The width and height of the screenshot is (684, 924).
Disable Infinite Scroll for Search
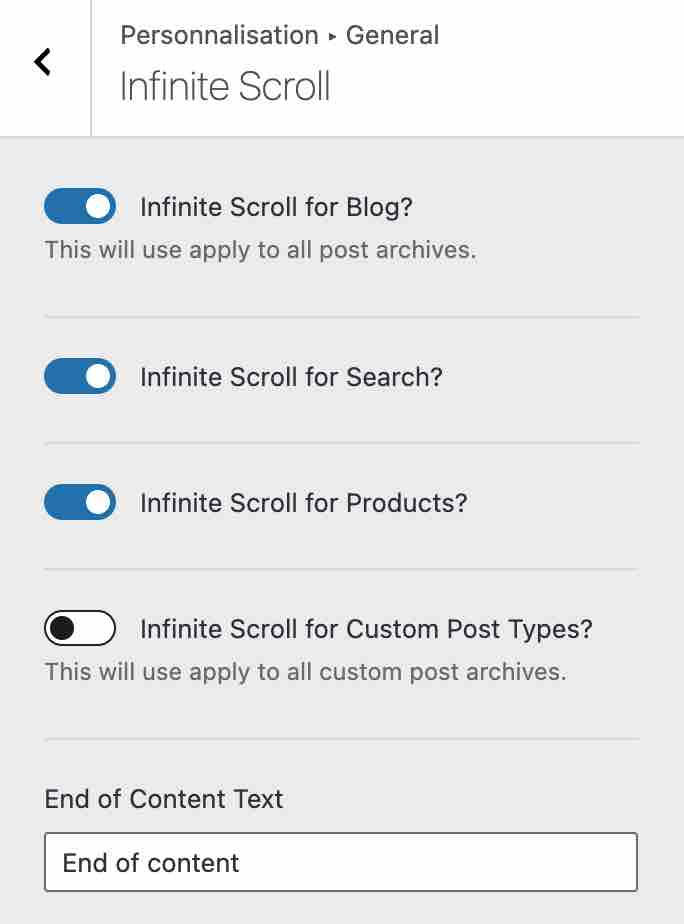pyautogui.click(x=80, y=377)
